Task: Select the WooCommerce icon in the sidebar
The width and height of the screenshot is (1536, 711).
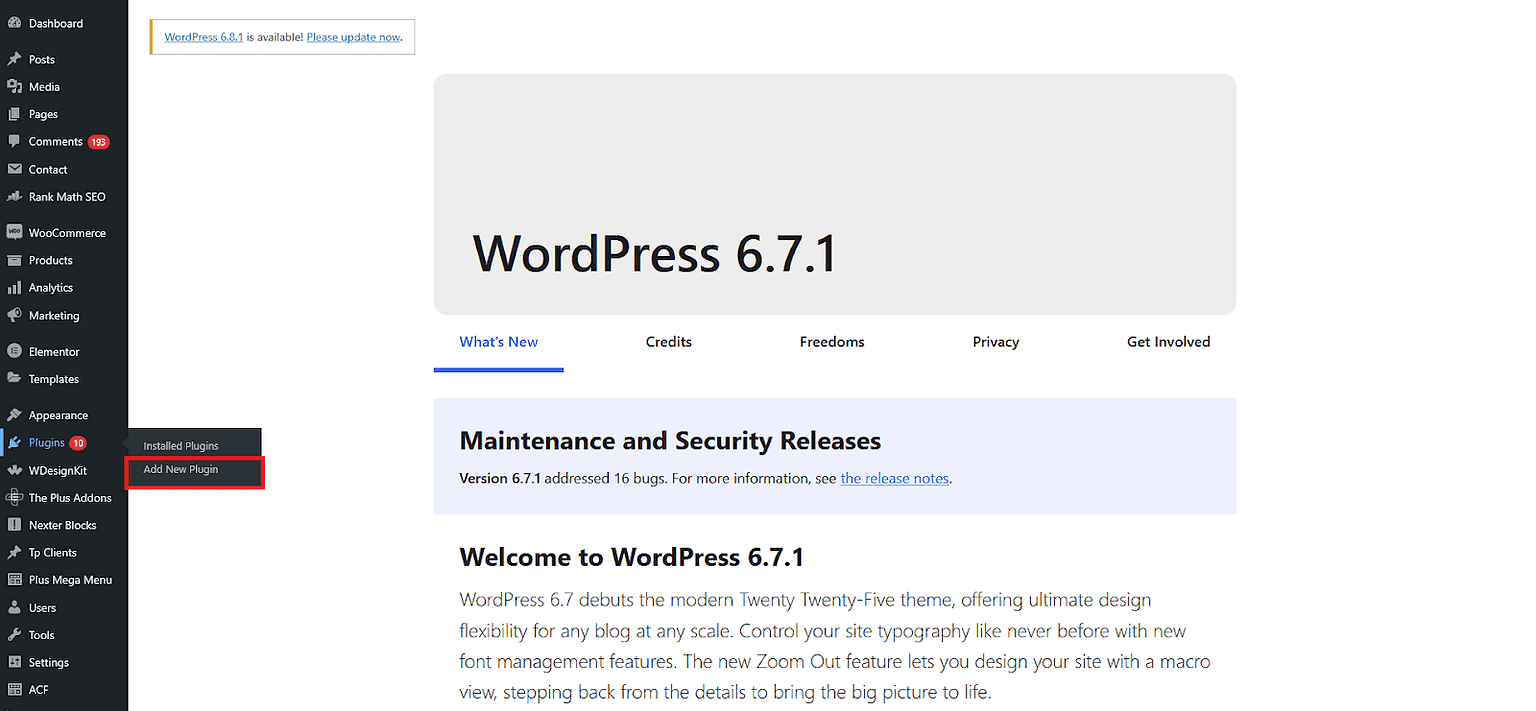Action: (14, 232)
